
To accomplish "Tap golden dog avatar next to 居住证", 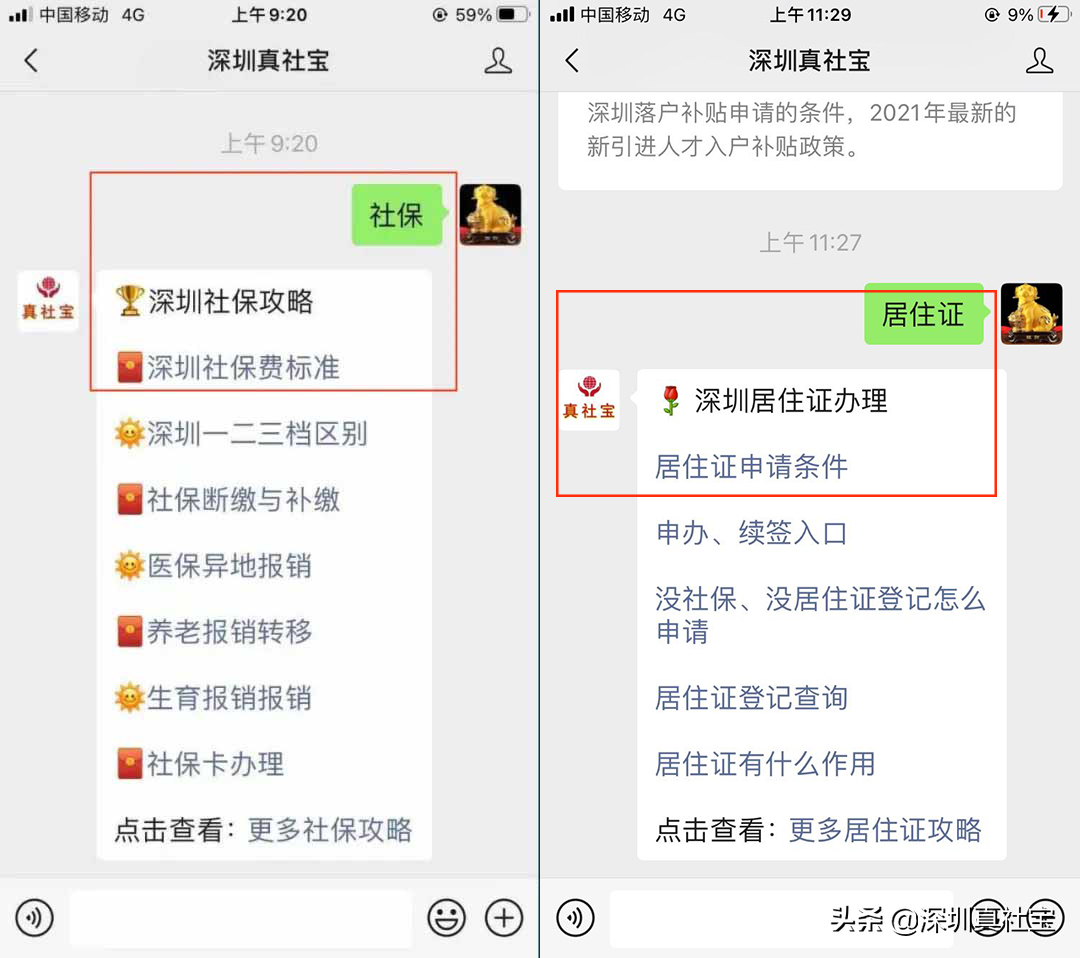I will pos(1031,314).
